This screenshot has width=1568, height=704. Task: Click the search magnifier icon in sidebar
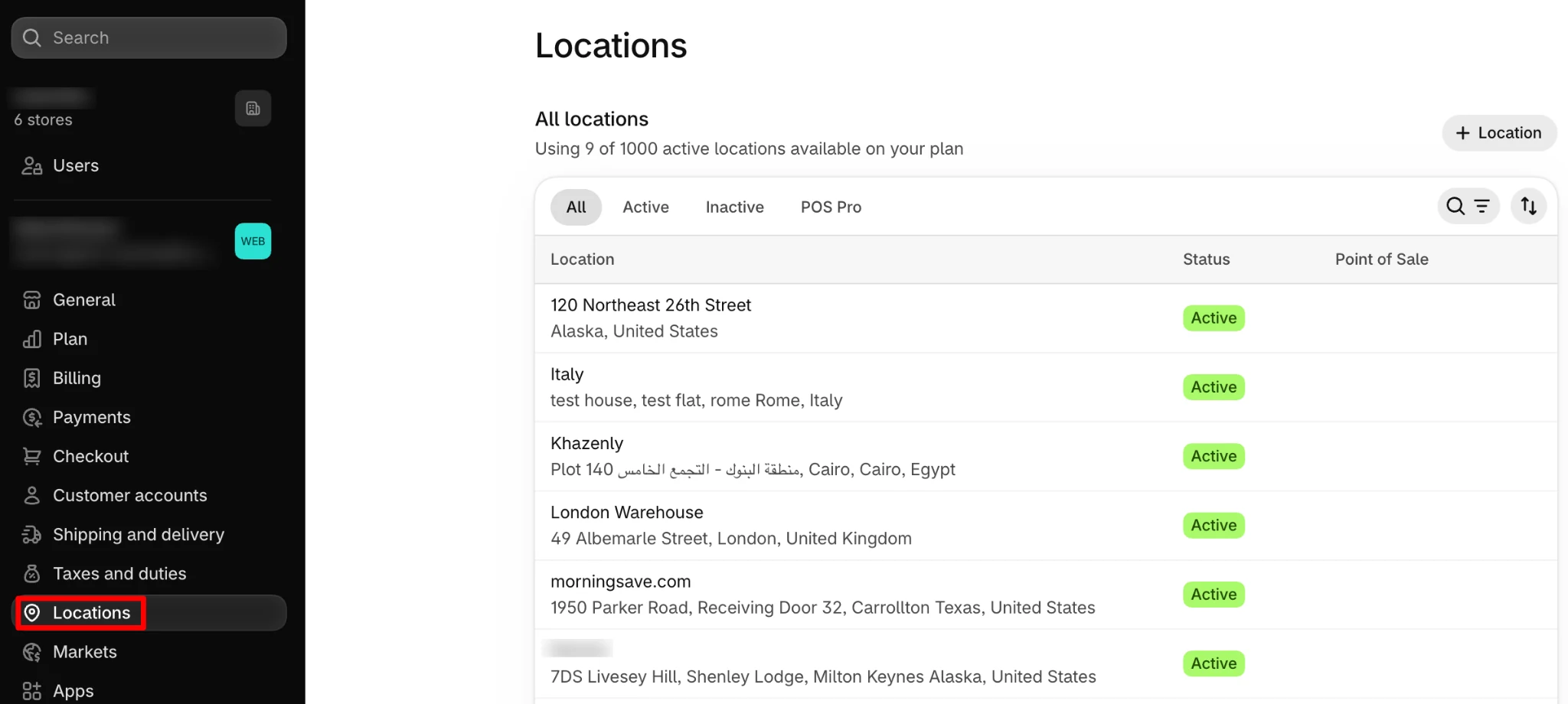(31, 37)
